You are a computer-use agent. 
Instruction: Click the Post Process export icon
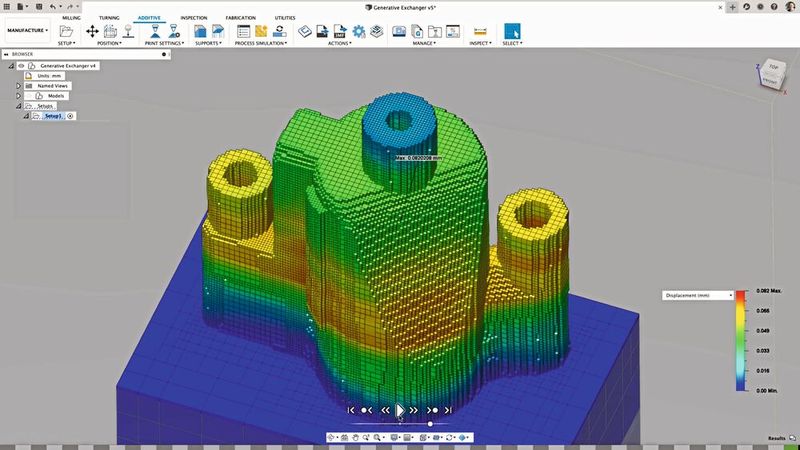[x=322, y=31]
